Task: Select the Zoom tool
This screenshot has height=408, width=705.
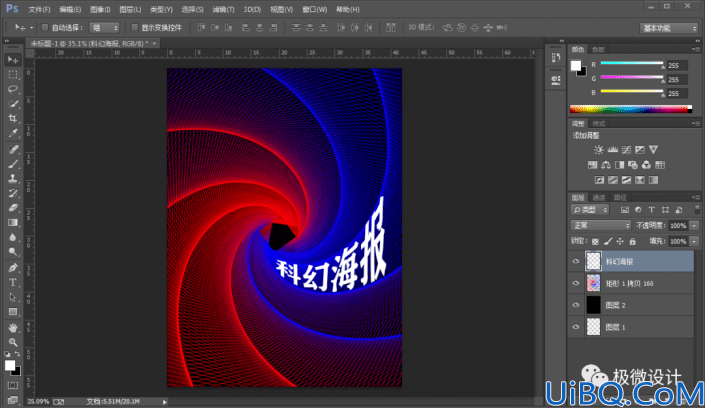Action: [x=13, y=342]
